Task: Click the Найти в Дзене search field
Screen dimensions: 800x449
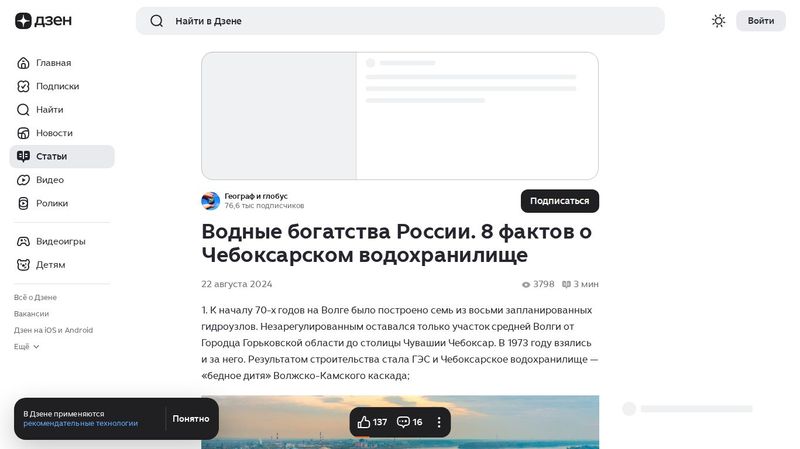Action: pyautogui.click(x=400, y=21)
